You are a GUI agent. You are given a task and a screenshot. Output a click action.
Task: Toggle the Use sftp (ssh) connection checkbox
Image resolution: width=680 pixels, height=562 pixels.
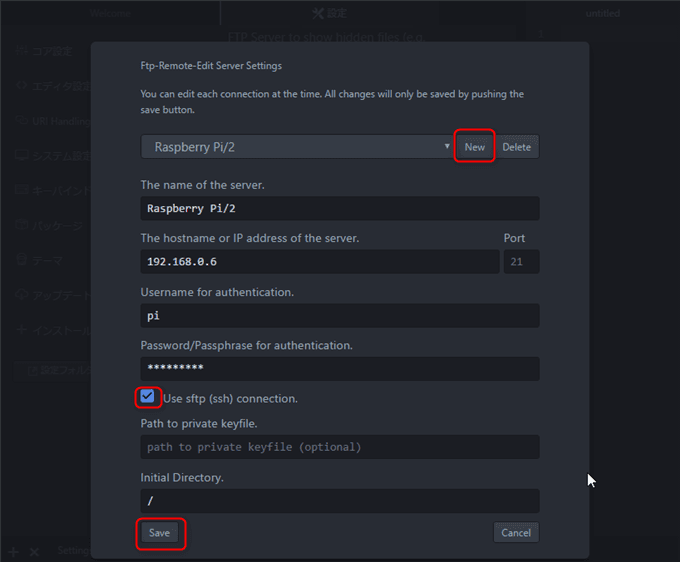pos(147,396)
